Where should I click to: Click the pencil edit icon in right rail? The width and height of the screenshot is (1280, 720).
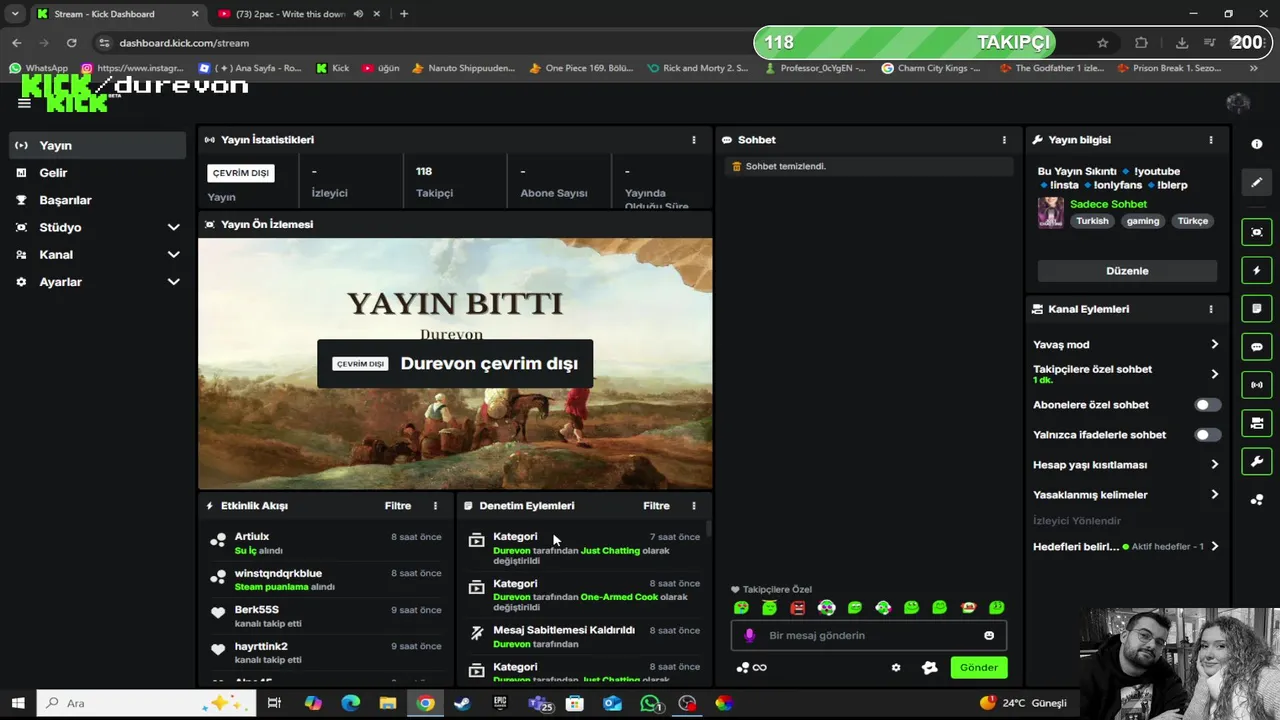(x=1257, y=183)
